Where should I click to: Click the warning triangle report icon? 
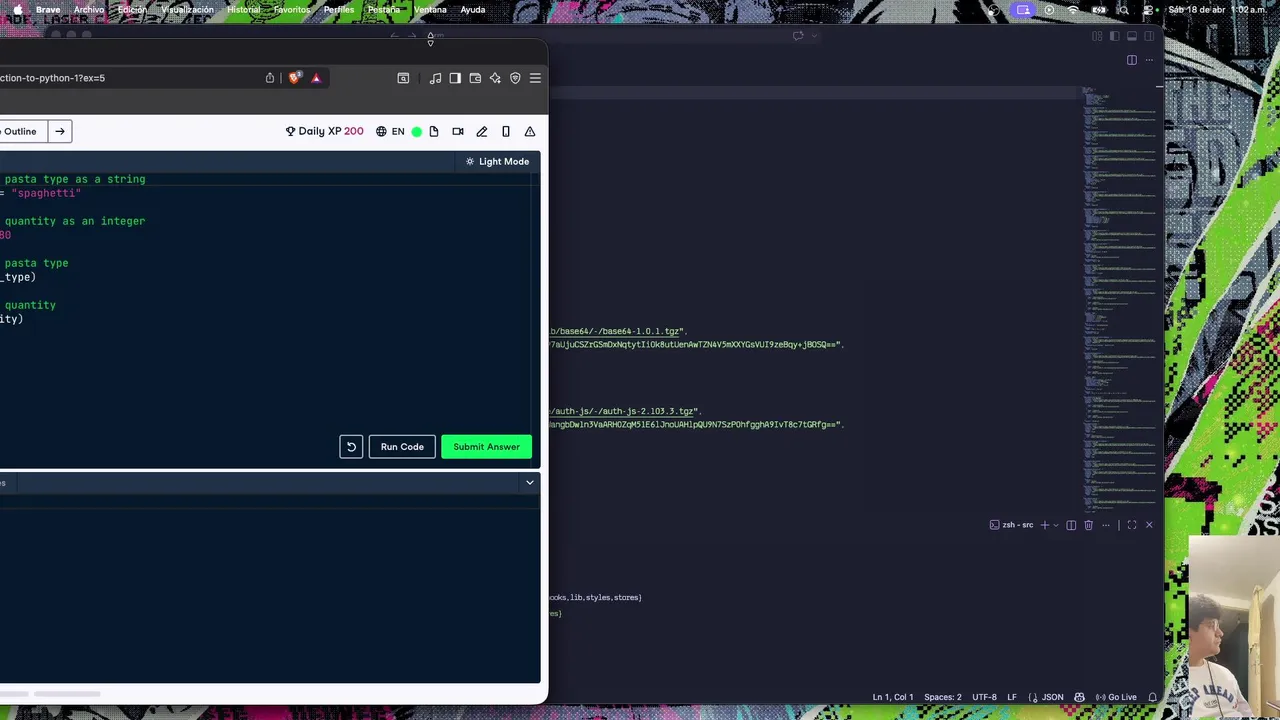tap(530, 131)
